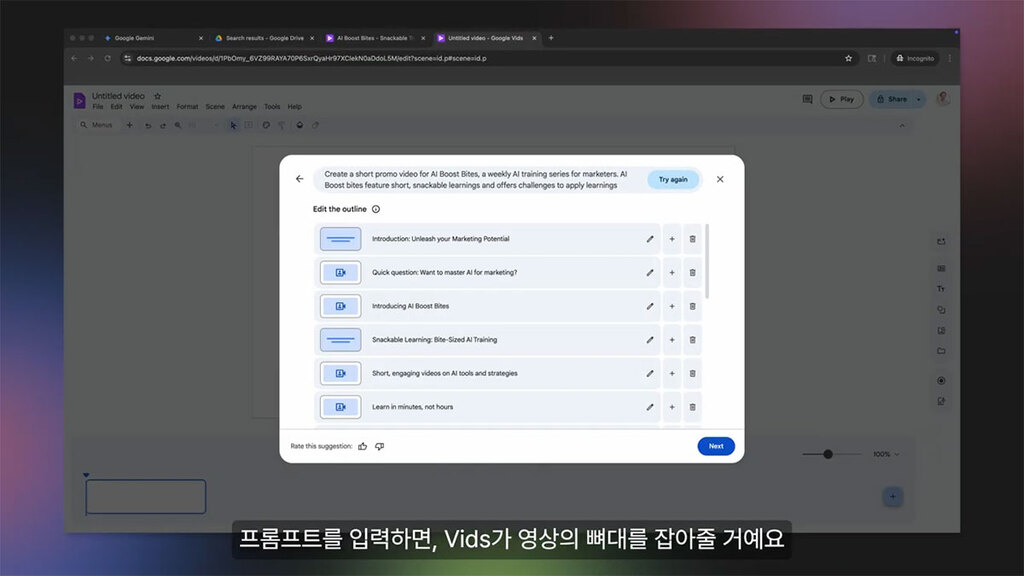
Task: Star the Untitled video document
Action: [x=157, y=96]
